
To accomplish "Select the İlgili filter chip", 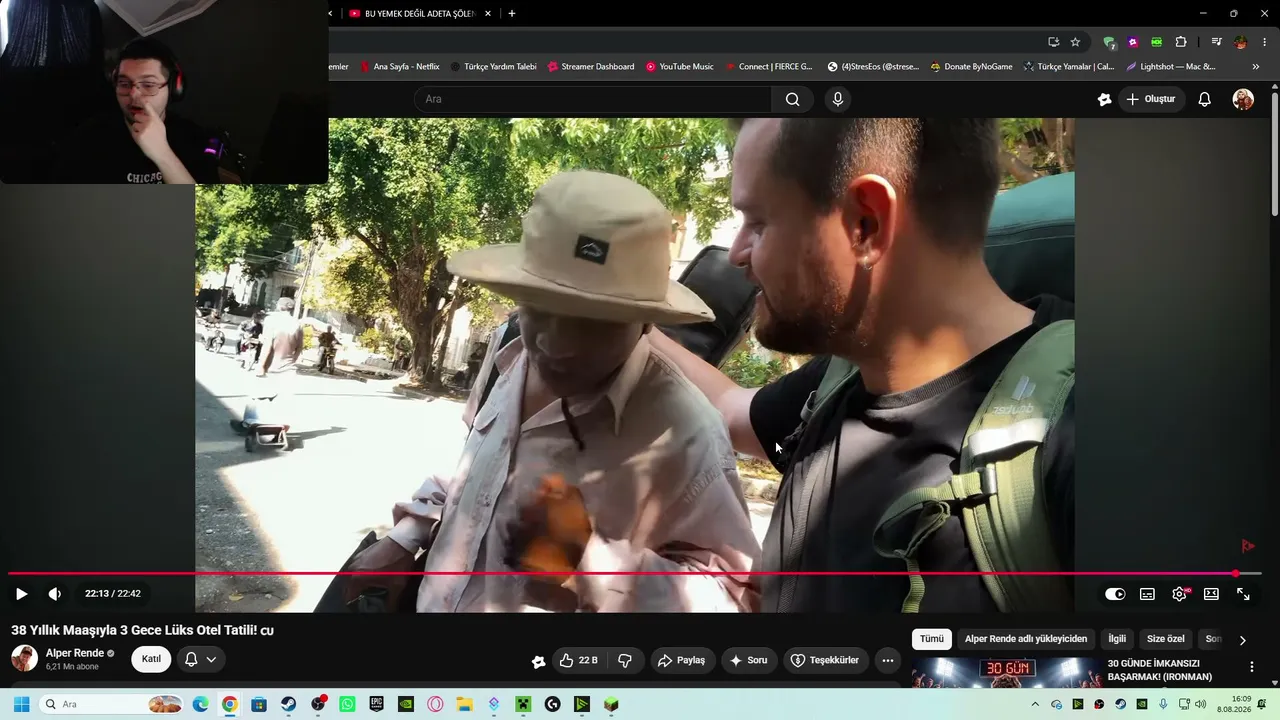I will pos(1117,639).
